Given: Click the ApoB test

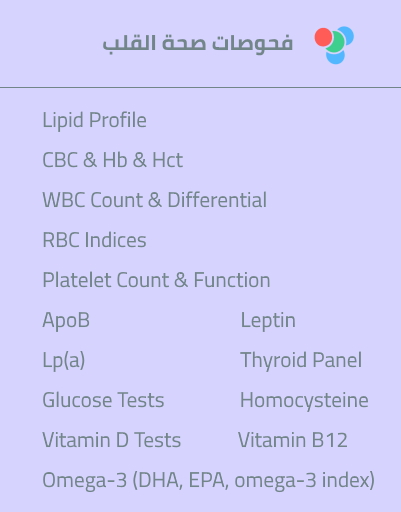Looking at the screenshot, I should [x=66, y=320].
